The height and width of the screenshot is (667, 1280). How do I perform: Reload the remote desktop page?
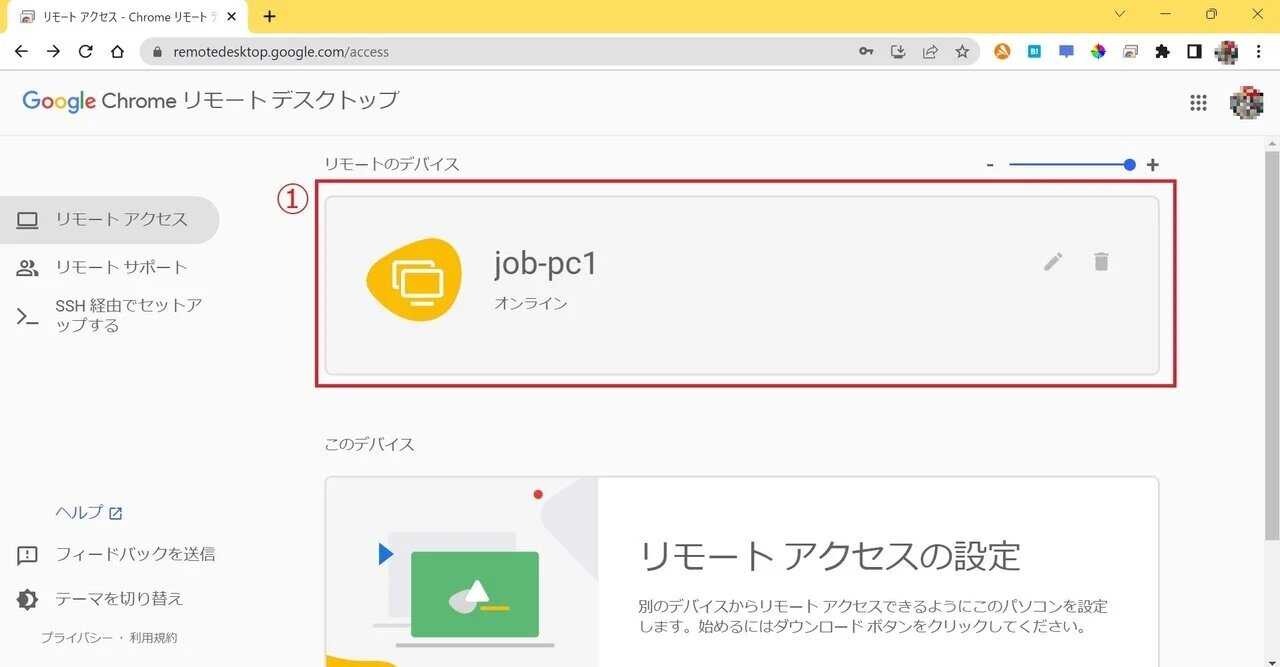click(85, 52)
